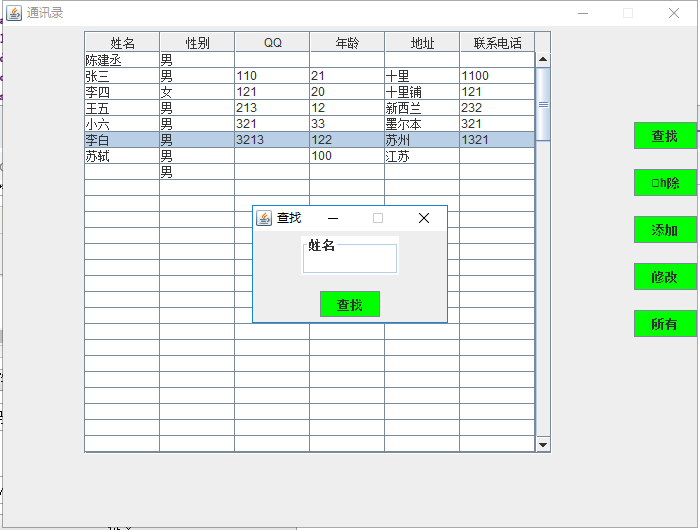Close the 通讯录 main window
Screen dimensions: 700x530
click(674, 13)
